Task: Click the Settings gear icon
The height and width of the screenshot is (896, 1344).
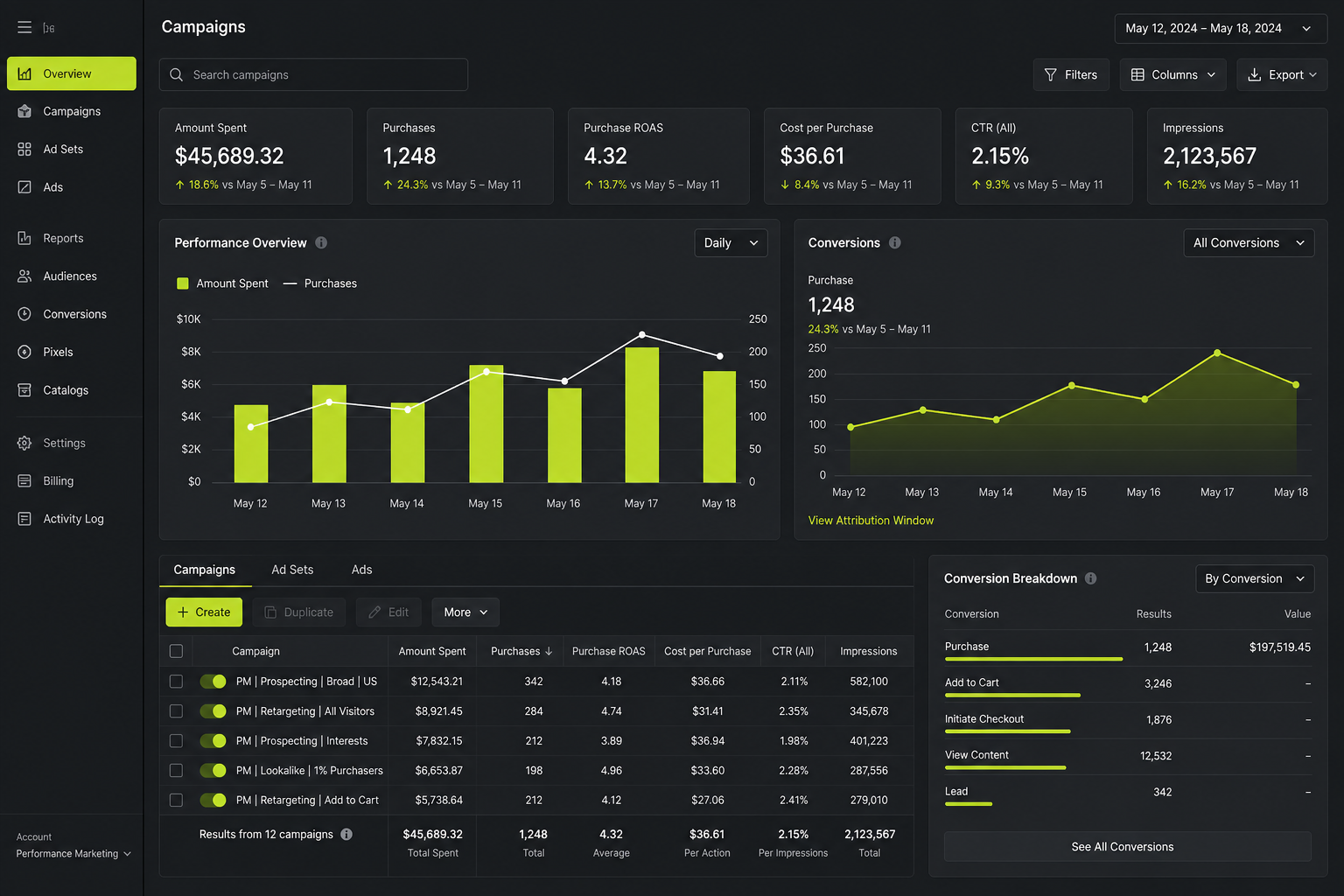Action: 24,444
